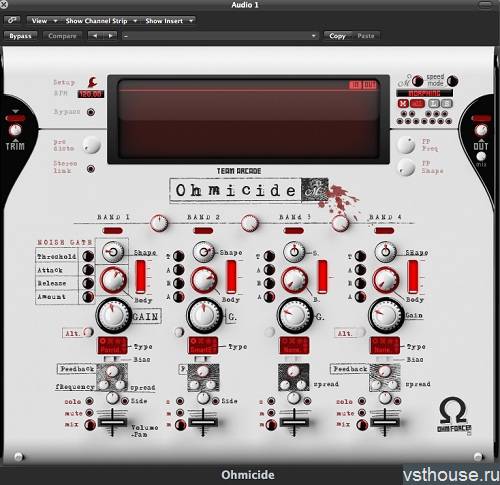Toggle the plugin's internal Bypass switch
This screenshot has height=485, width=500.
click(x=91, y=112)
